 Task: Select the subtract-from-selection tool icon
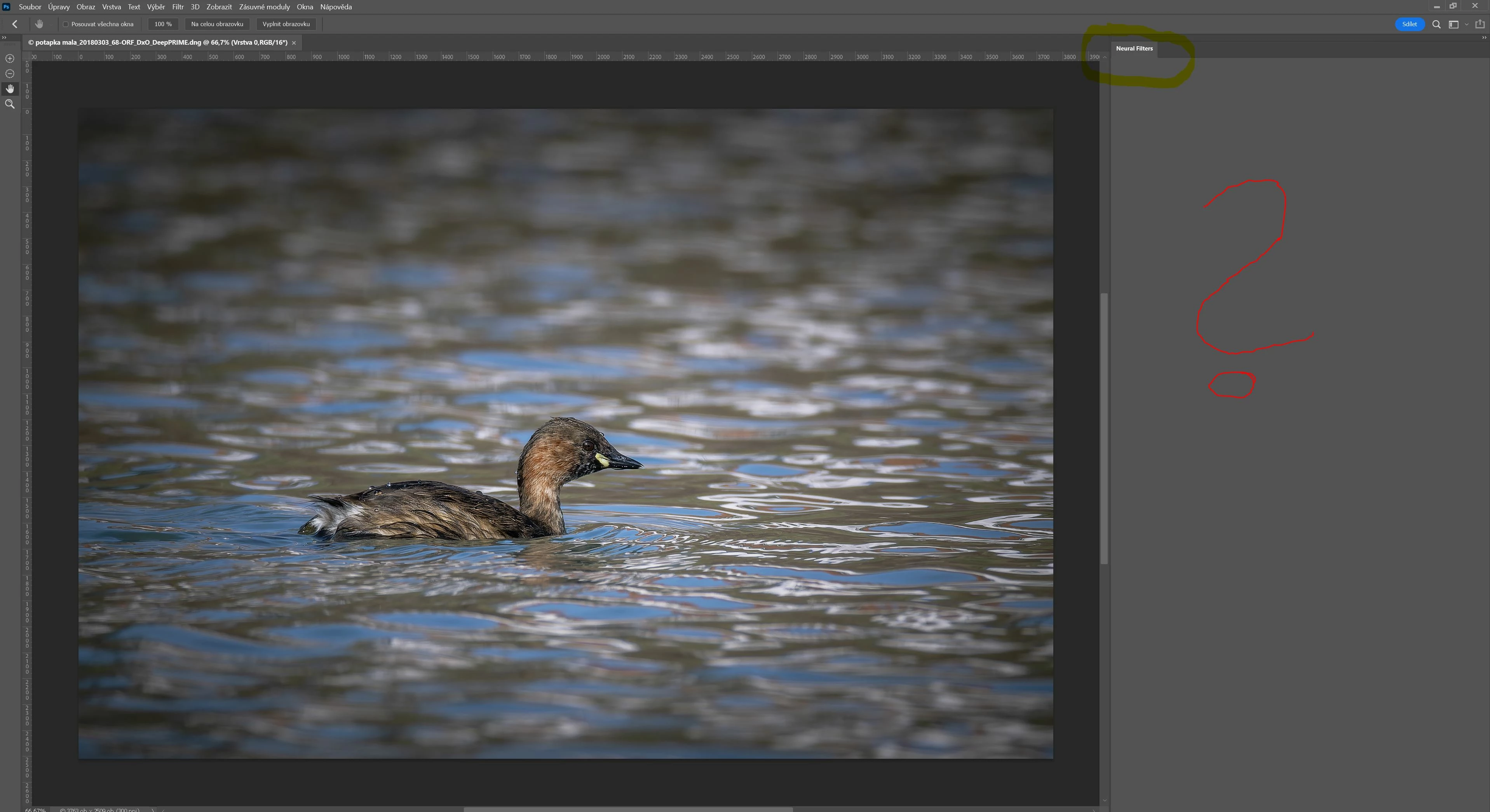click(x=10, y=73)
